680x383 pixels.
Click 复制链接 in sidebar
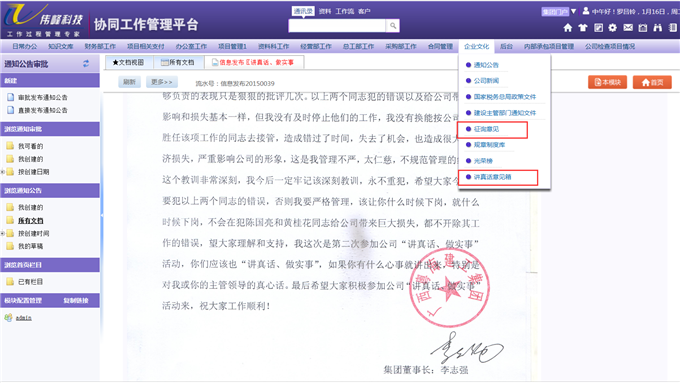click(x=76, y=301)
